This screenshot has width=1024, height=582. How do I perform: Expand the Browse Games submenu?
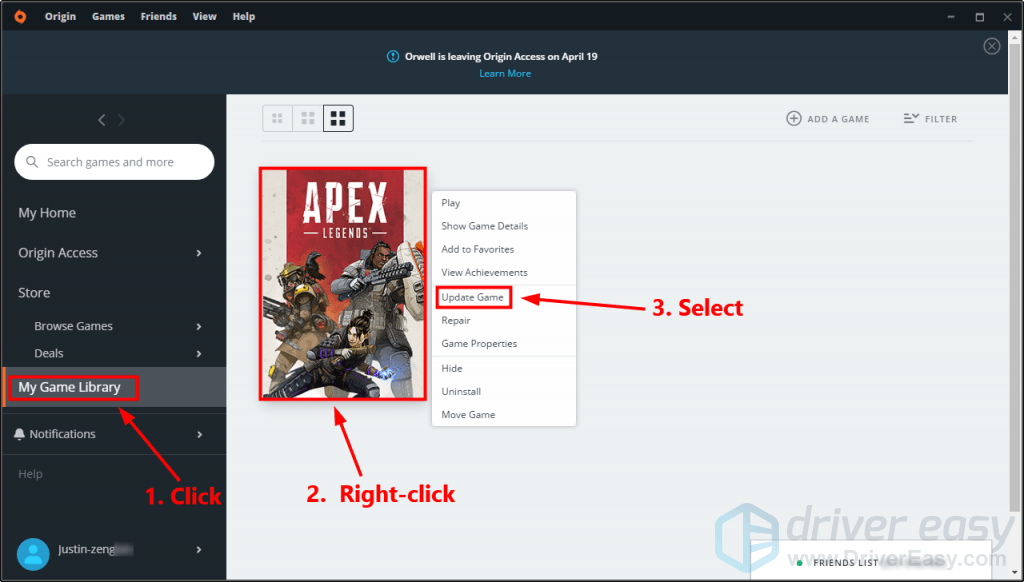click(x=199, y=326)
